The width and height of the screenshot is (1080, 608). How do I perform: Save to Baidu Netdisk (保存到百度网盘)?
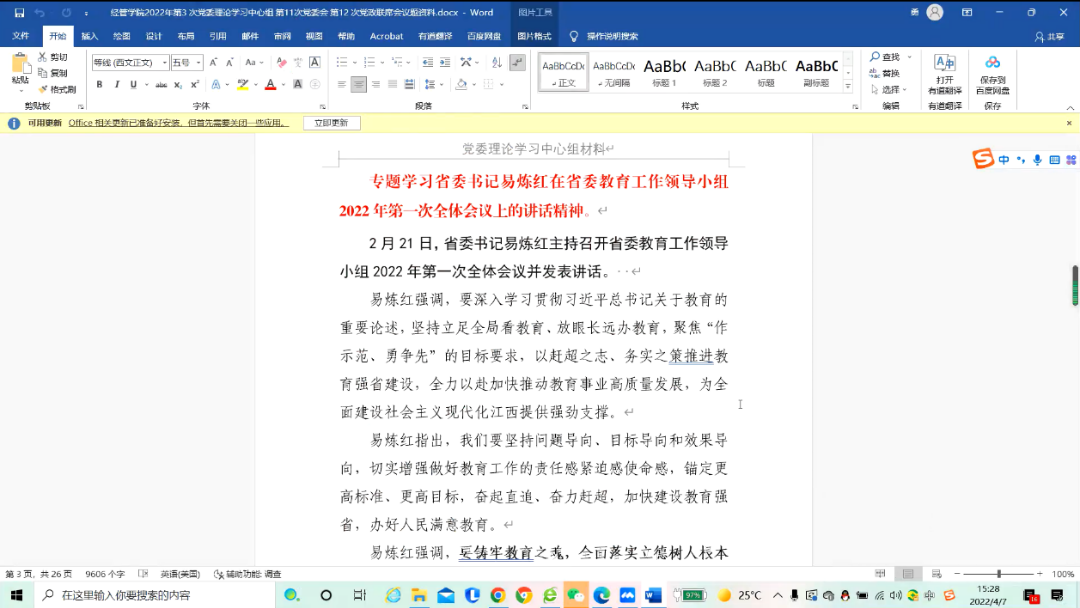992,74
